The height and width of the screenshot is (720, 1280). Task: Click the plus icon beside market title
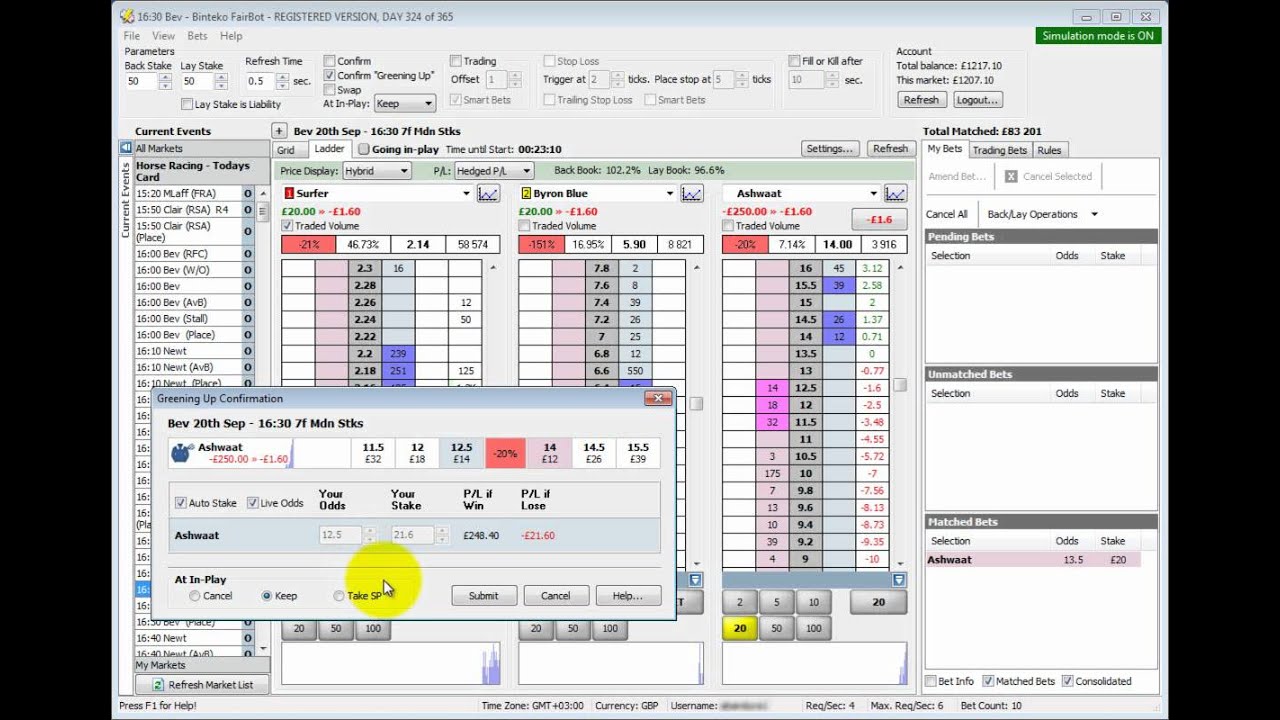pyautogui.click(x=279, y=131)
